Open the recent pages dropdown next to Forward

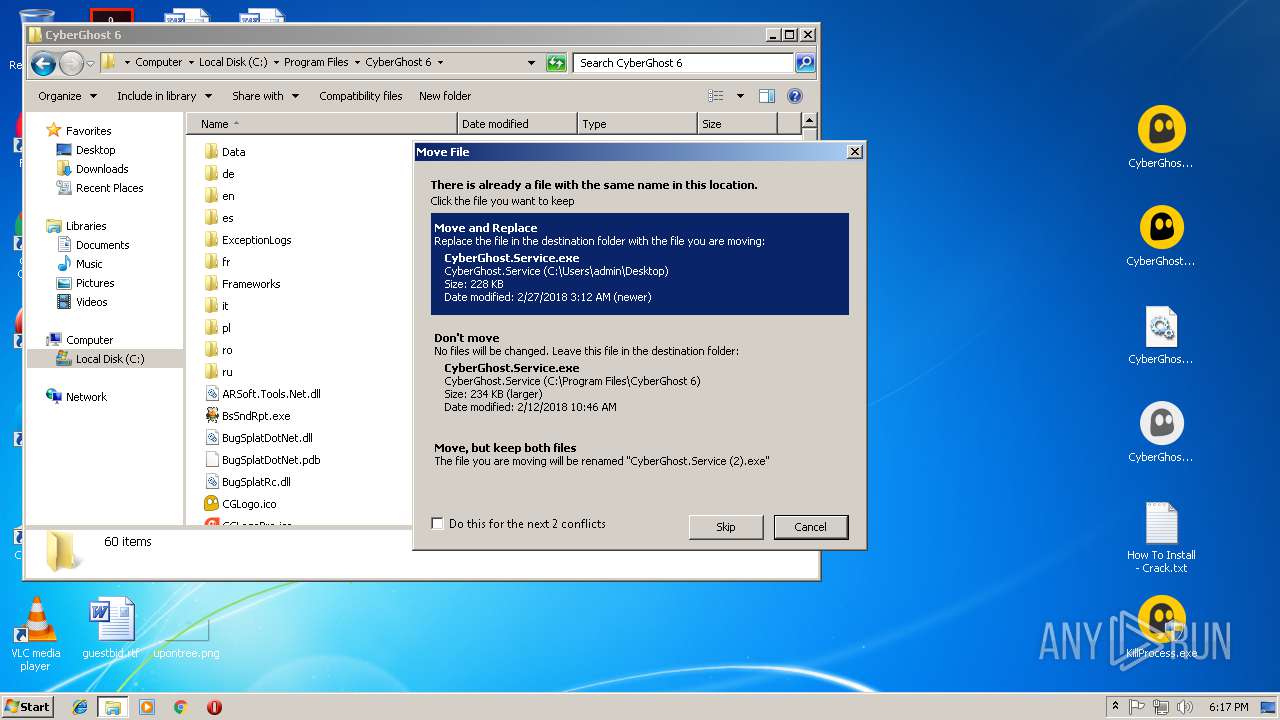tap(90, 64)
